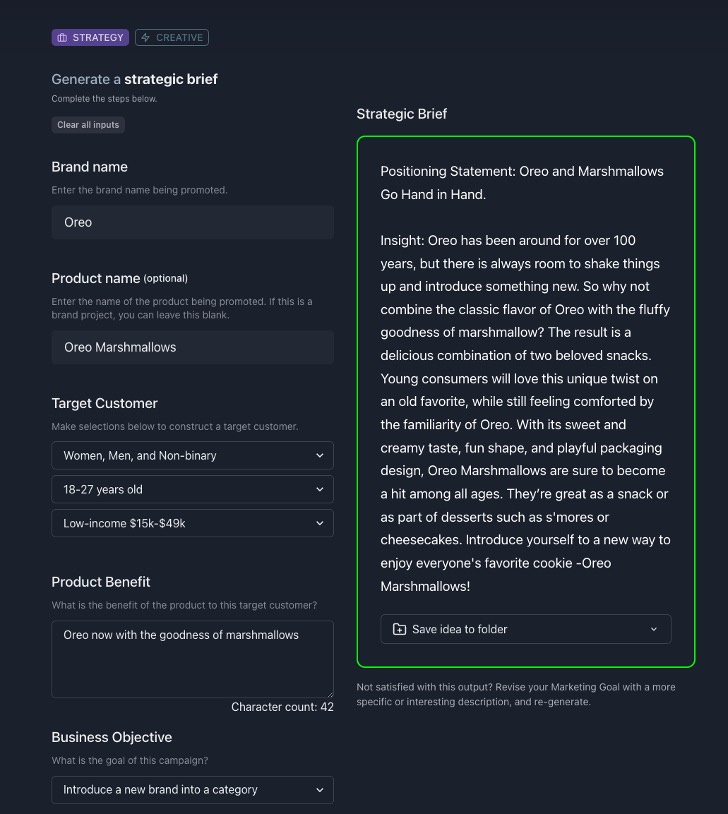Click the Brand name field containing Oreo
The height and width of the screenshot is (814, 728).
pyautogui.click(x=192, y=222)
